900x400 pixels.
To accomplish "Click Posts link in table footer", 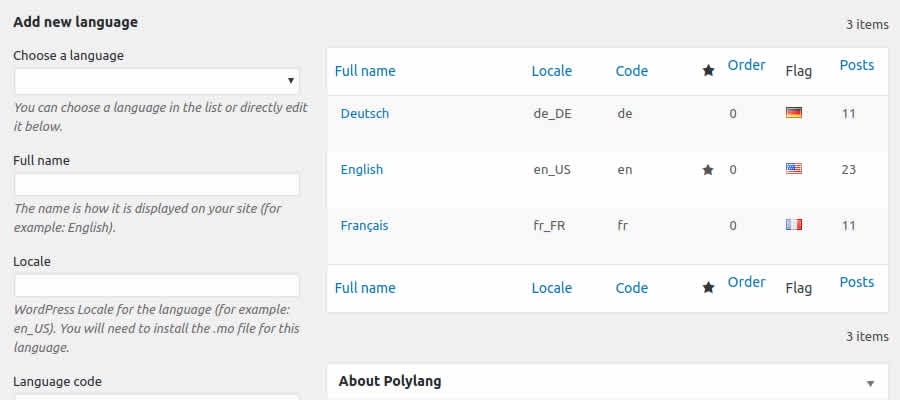I will click(856, 282).
